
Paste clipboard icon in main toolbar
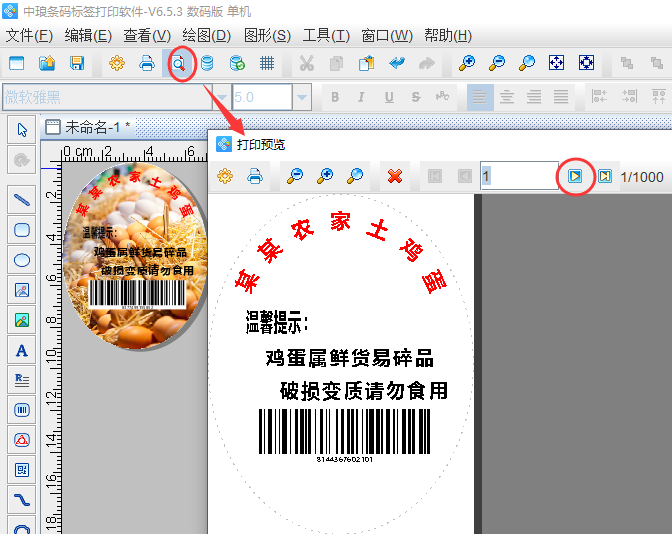click(366, 63)
